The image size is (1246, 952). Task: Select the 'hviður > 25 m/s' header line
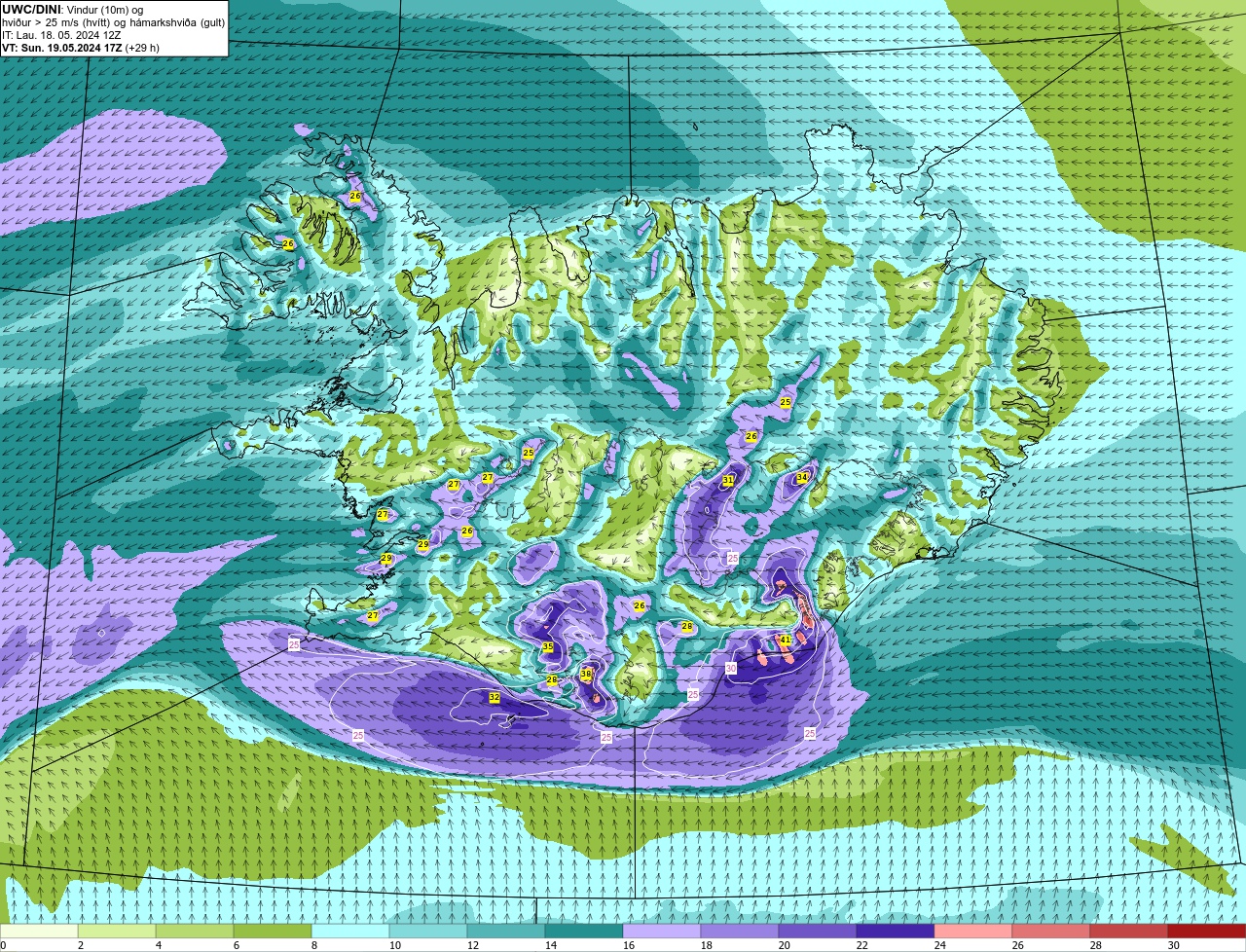coord(113,22)
